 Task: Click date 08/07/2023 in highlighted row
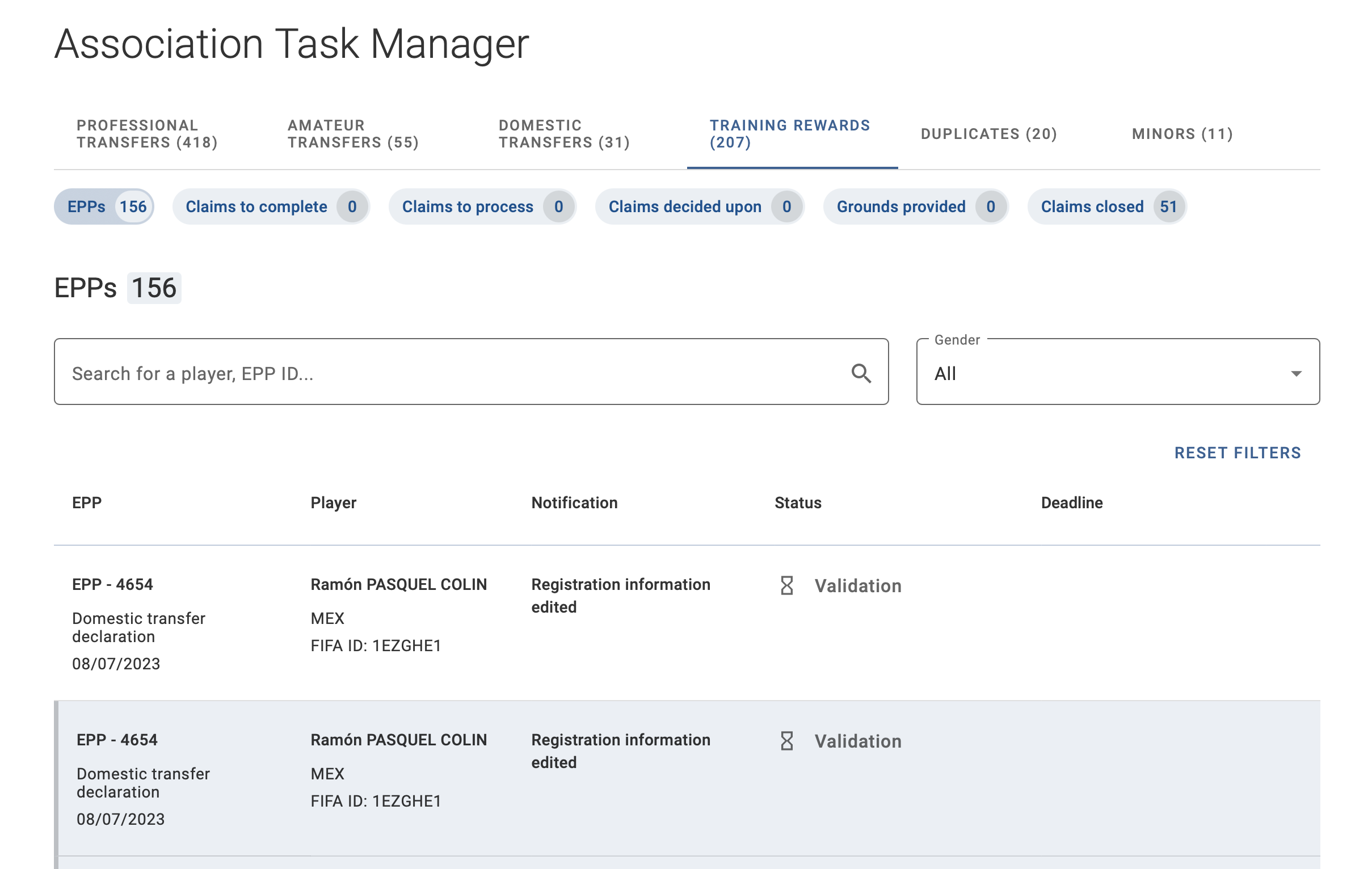pos(120,820)
